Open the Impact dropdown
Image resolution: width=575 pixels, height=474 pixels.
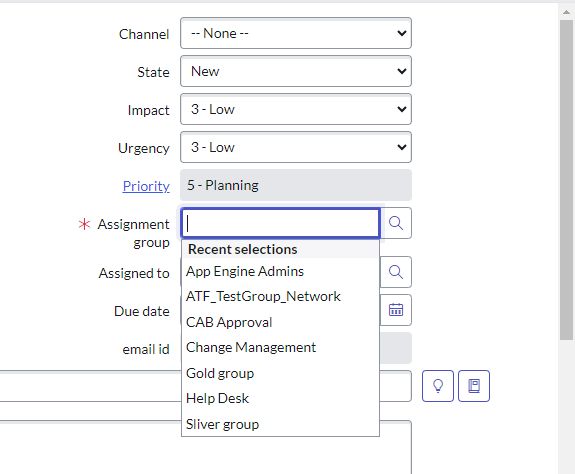pyautogui.click(x=296, y=109)
